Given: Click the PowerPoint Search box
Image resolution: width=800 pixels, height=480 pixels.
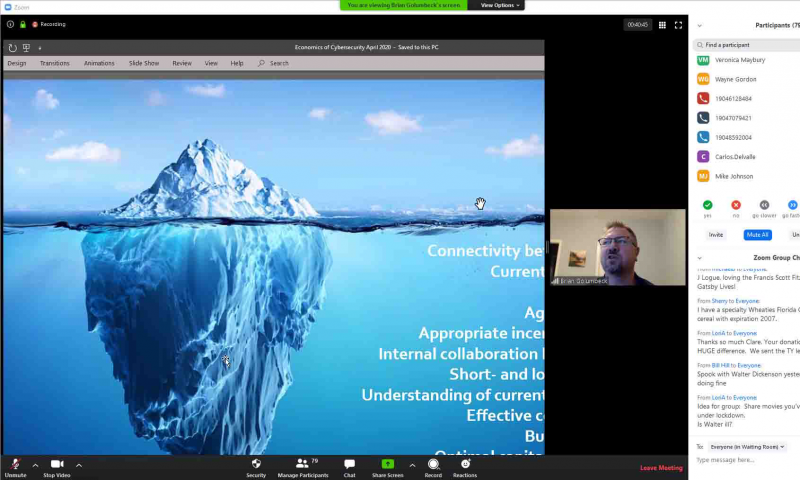Looking at the screenshot, I should [274, 63].
